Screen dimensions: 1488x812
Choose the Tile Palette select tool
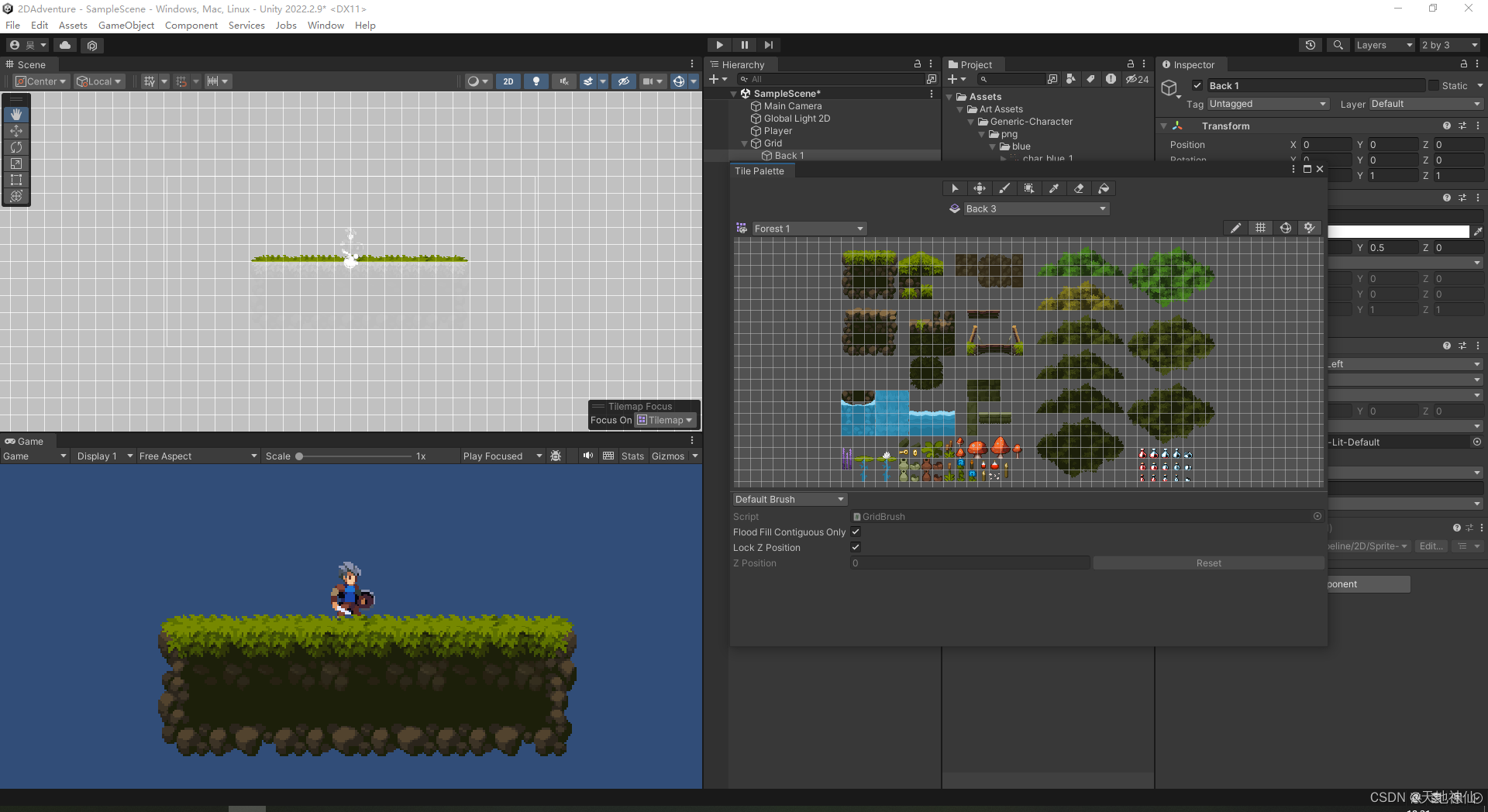955,188
